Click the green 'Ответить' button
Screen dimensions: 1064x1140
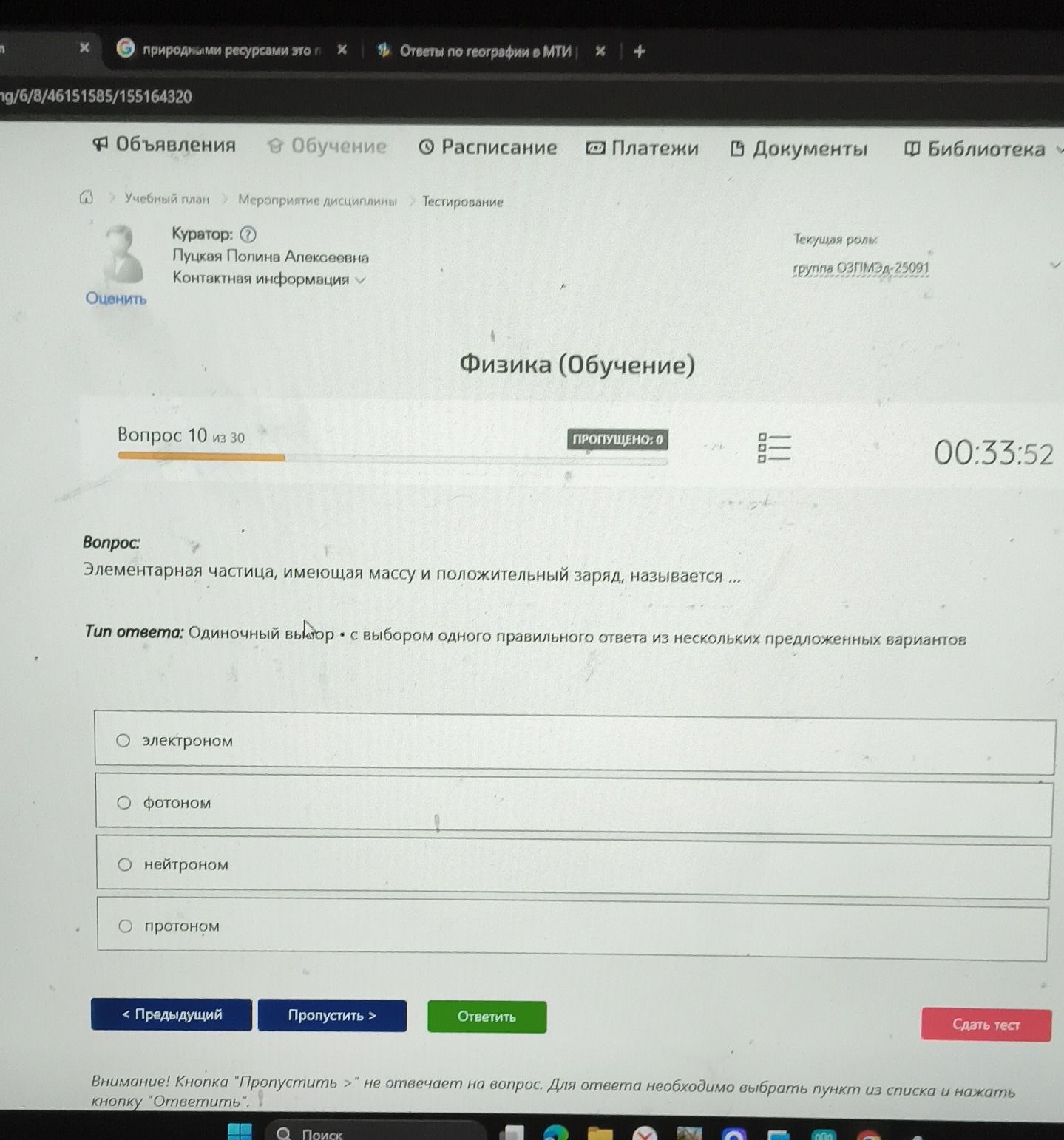[487, 1017]
